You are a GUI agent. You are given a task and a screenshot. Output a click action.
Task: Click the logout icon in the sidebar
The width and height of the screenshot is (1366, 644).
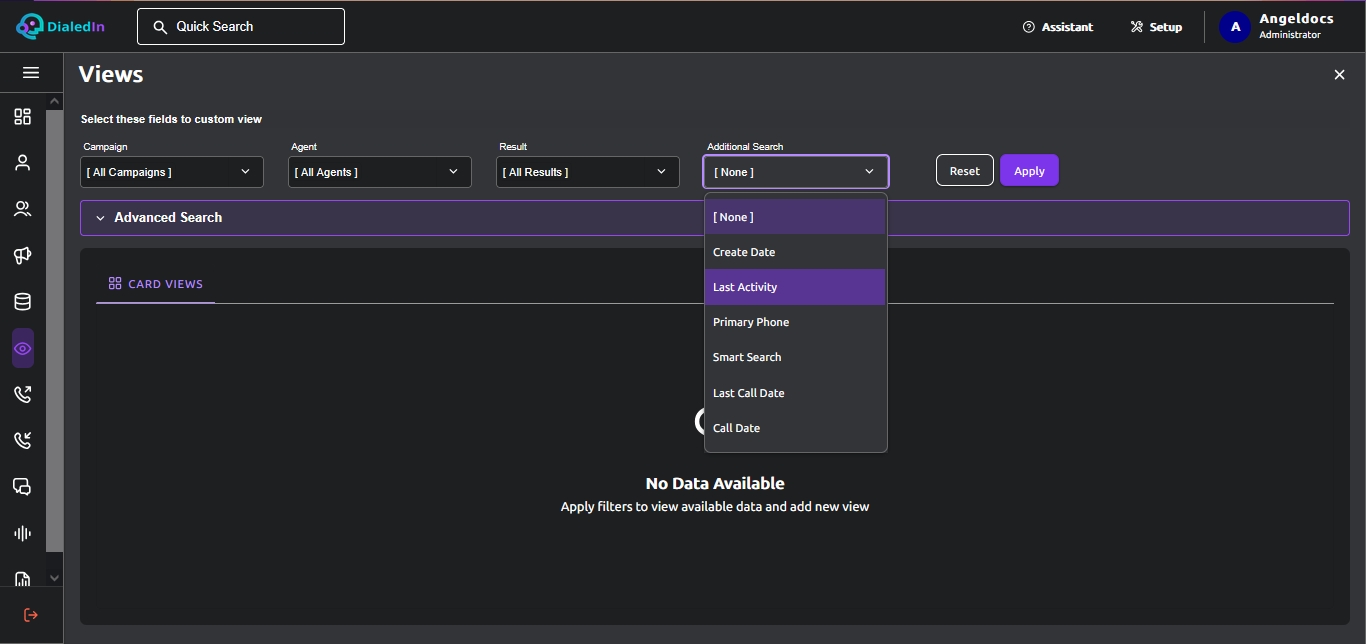point(31,615)
